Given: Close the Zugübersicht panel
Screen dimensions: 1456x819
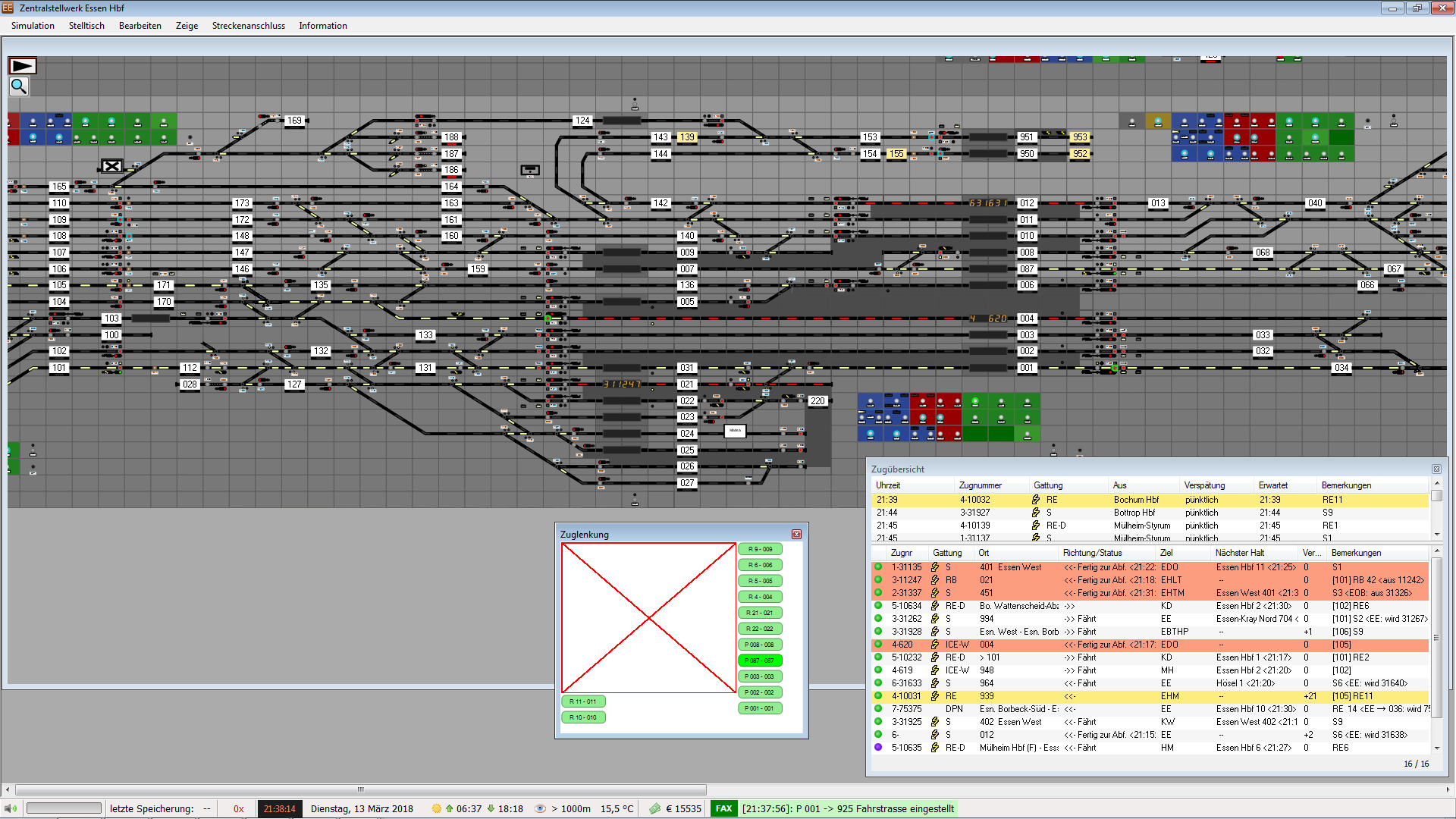Looking at the screenshot, I should 1436,469.
